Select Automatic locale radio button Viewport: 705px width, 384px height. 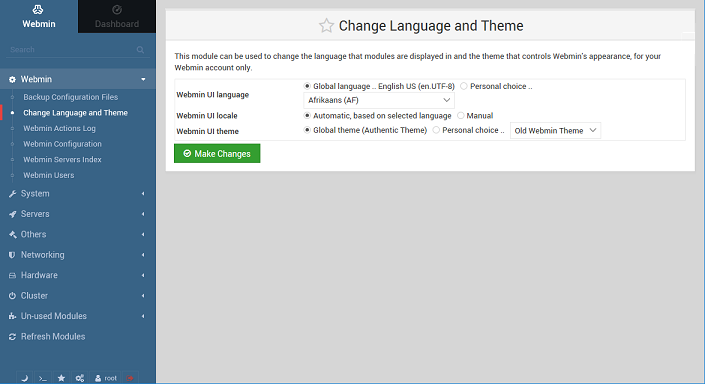307,116
